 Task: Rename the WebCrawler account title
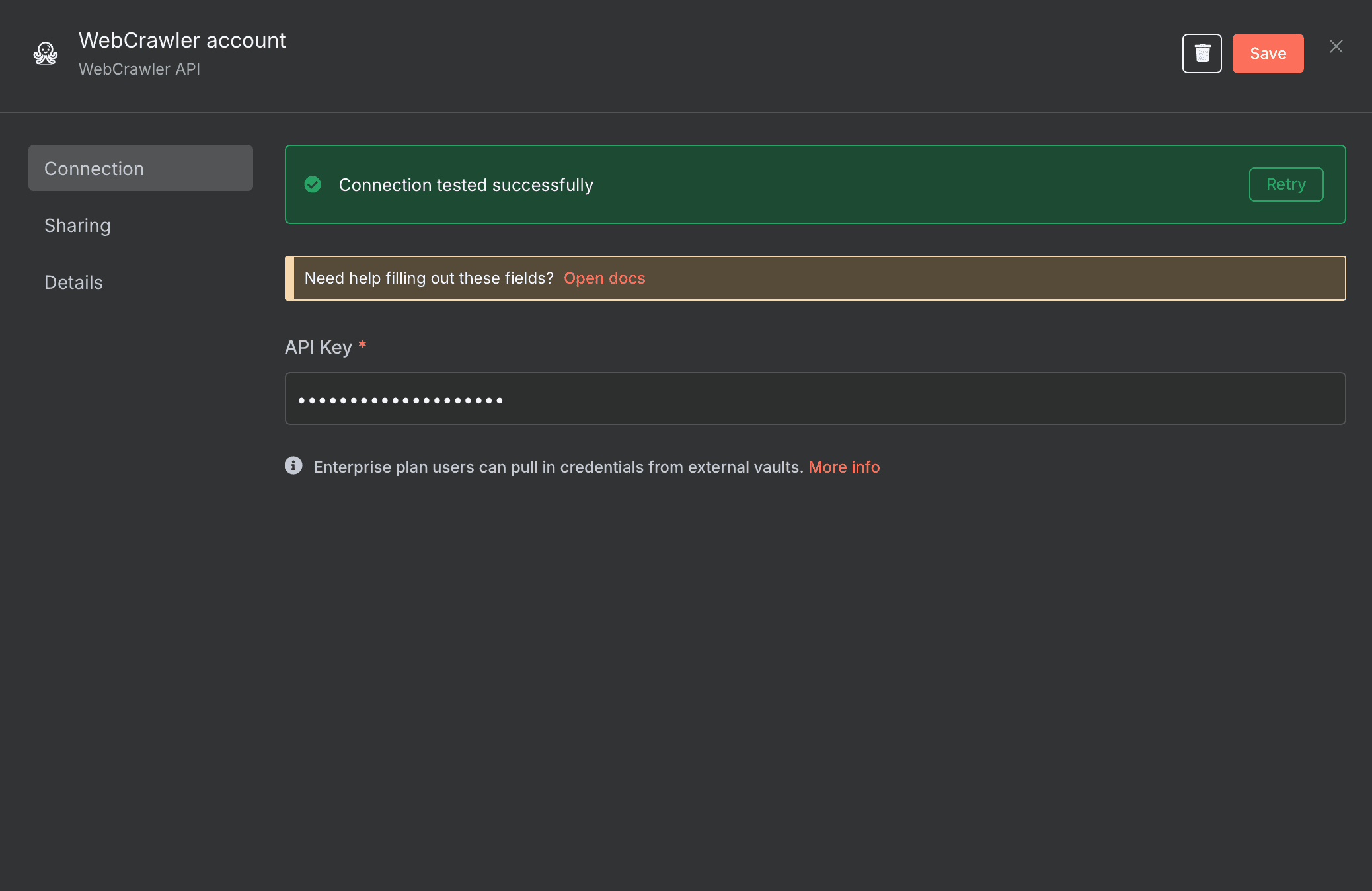(182, 40)
